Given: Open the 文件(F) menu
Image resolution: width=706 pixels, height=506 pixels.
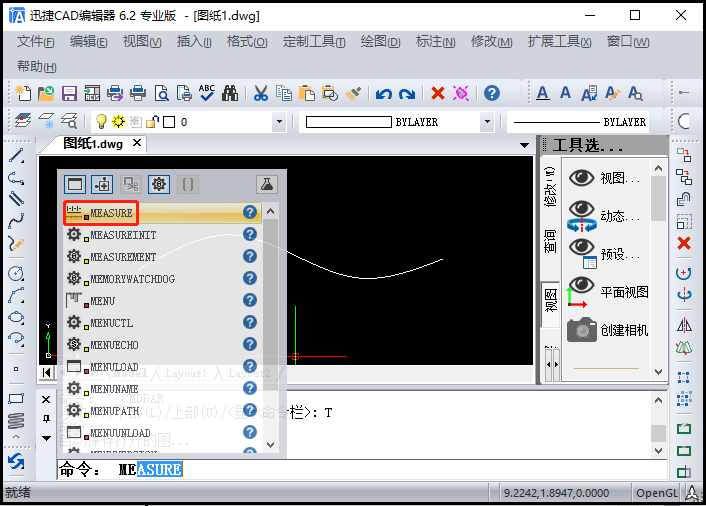Looking at the screenshot, I should pyautogui.click(x=36, y=42).
